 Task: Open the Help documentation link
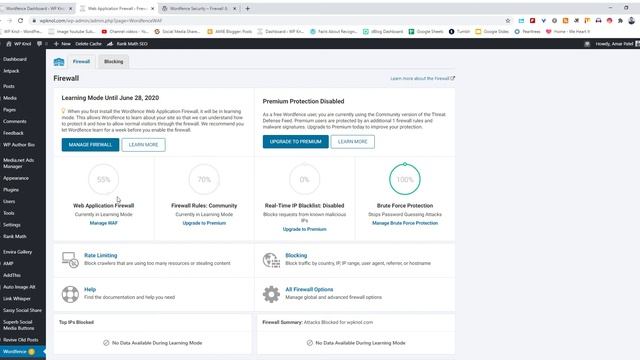point(90,289)
